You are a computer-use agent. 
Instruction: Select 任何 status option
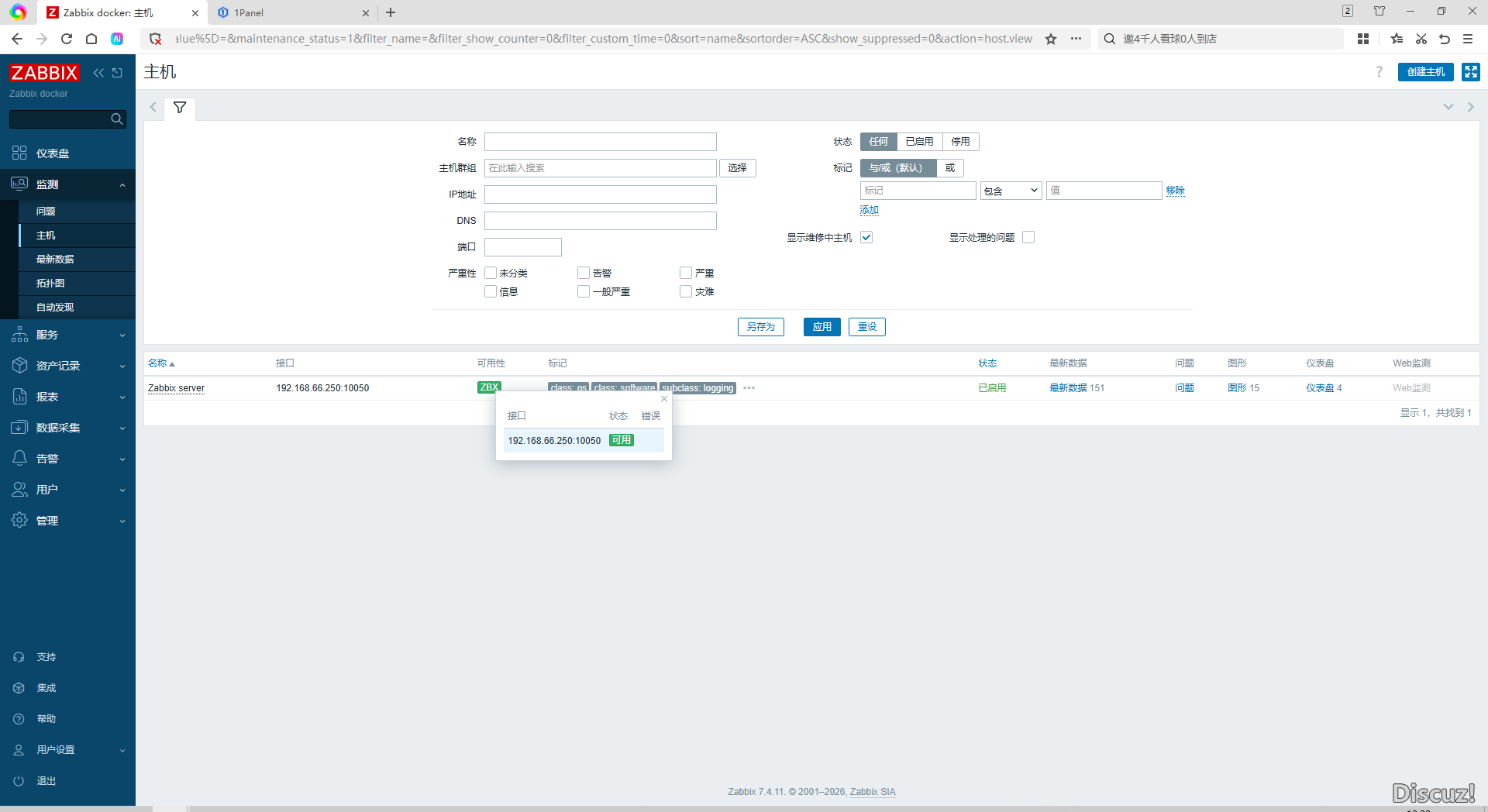click(x=879, y=142)
